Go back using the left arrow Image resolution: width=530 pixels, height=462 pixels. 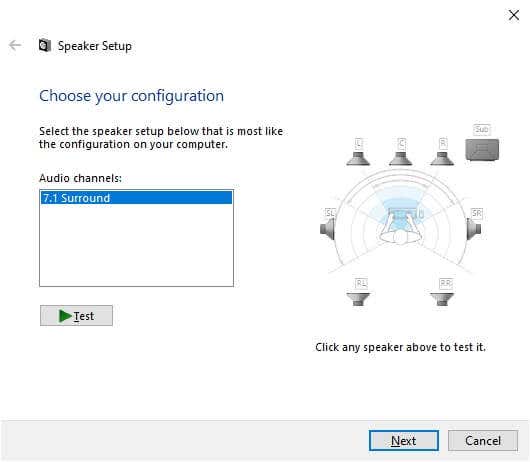click(15, 45)
